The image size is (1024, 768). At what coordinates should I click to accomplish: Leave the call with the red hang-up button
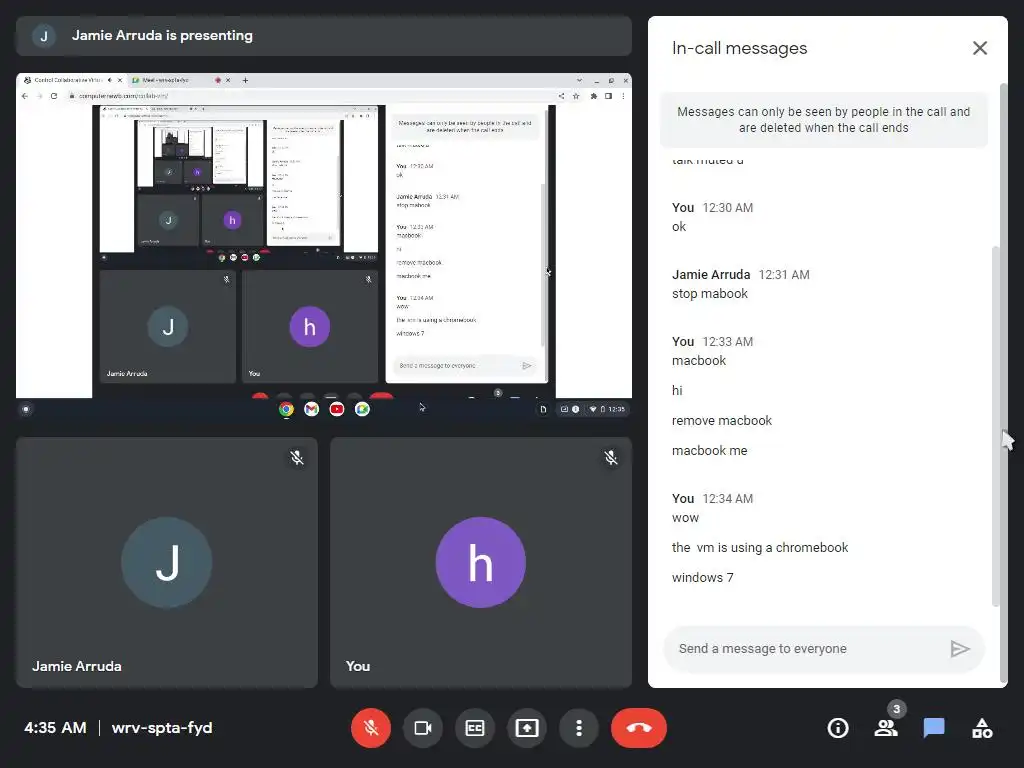pos(639,728)
